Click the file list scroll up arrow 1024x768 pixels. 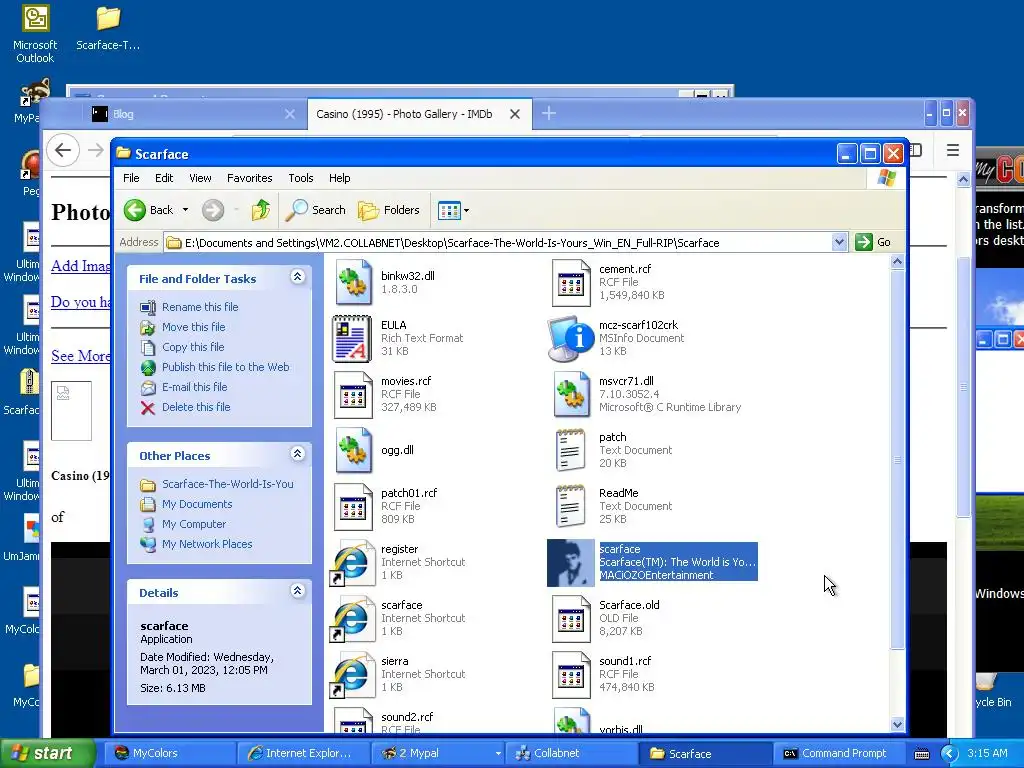pyautogui.click(x=897, y=262)
